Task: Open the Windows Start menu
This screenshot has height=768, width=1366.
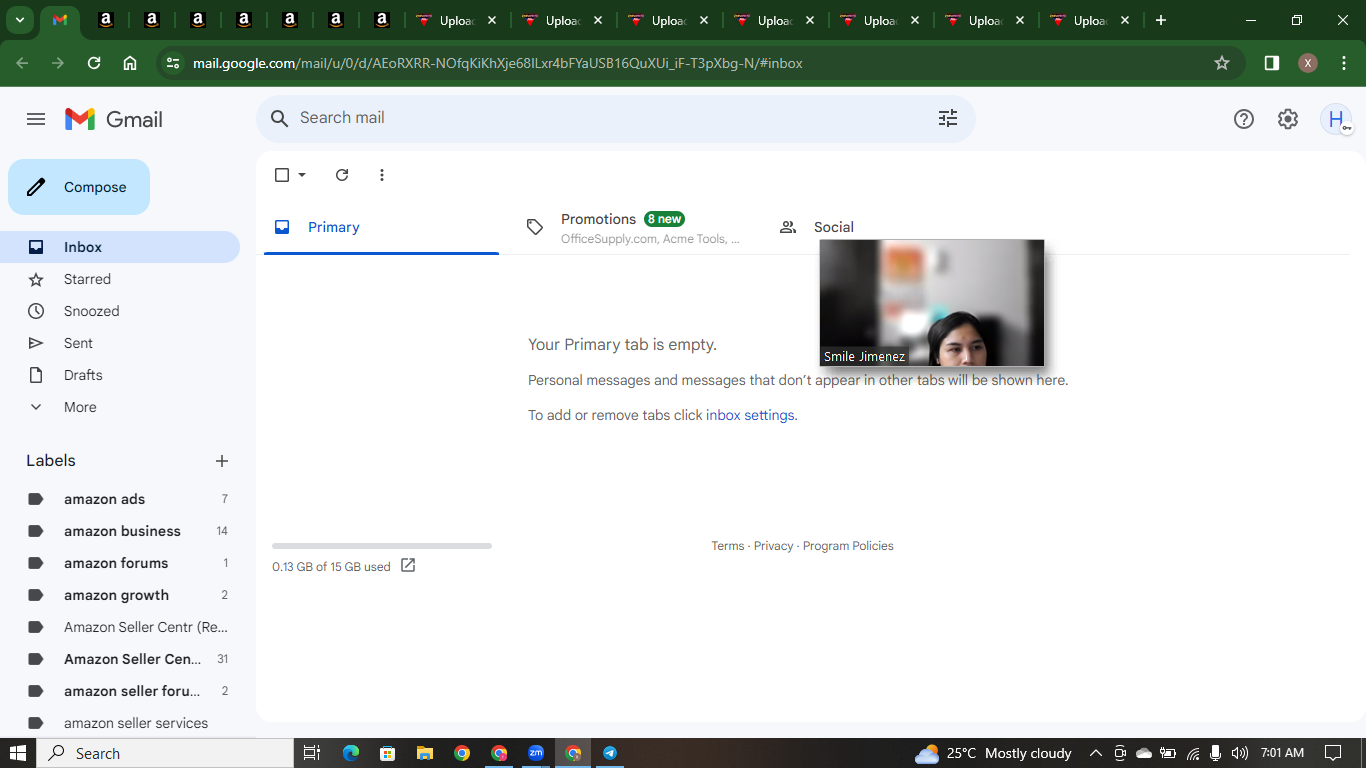Action: tap(18, 753)
